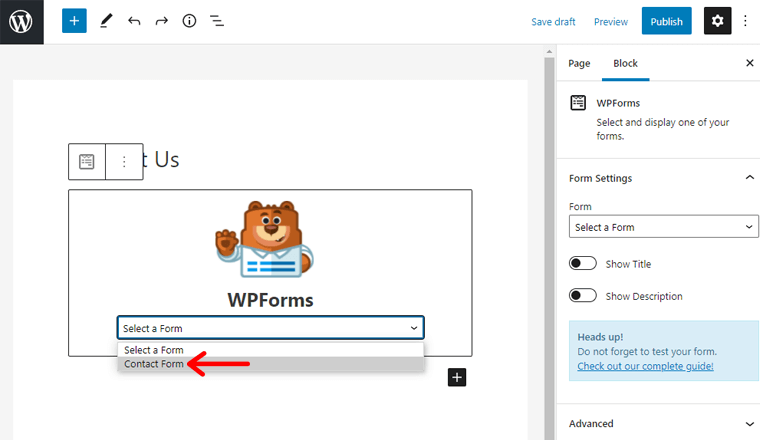Expand the Advanced panel

(x=662, y=424)
